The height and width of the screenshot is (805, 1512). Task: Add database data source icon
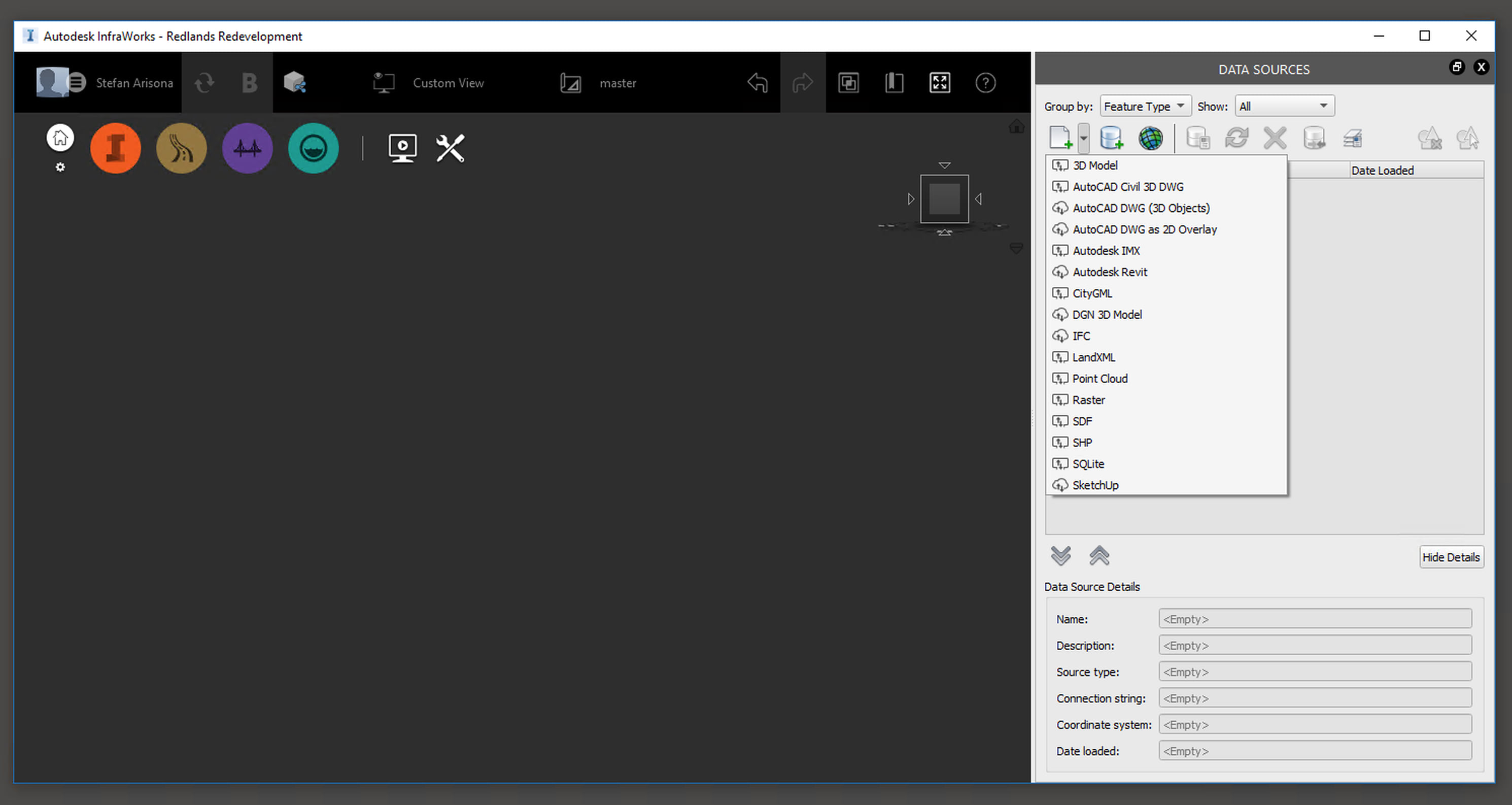click(1111, 139)
